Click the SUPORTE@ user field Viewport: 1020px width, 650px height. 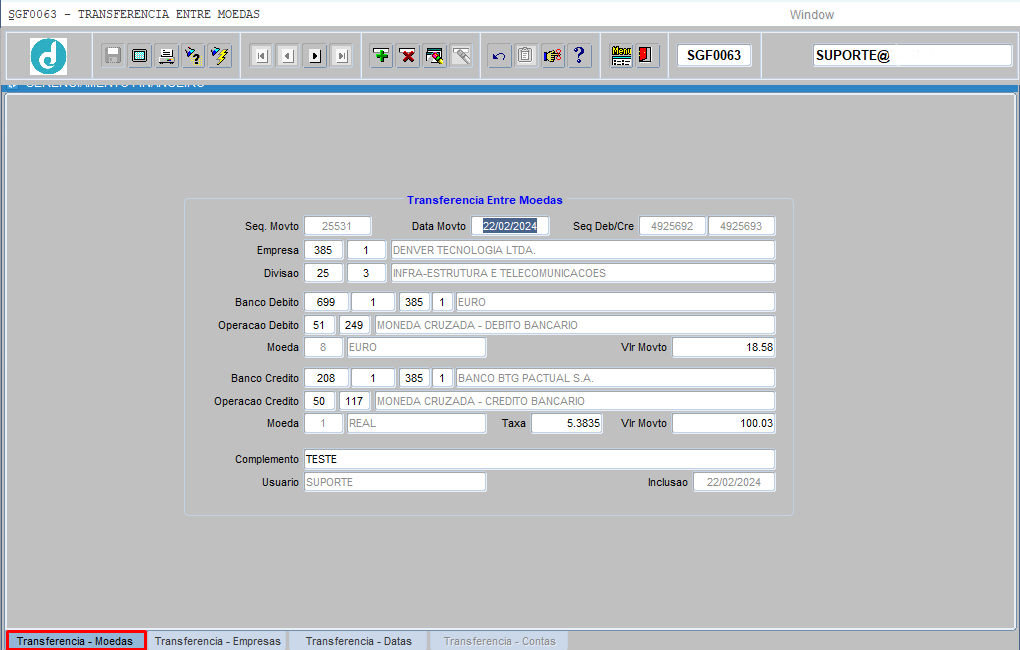pyautogui.click(x=912, y=55)
